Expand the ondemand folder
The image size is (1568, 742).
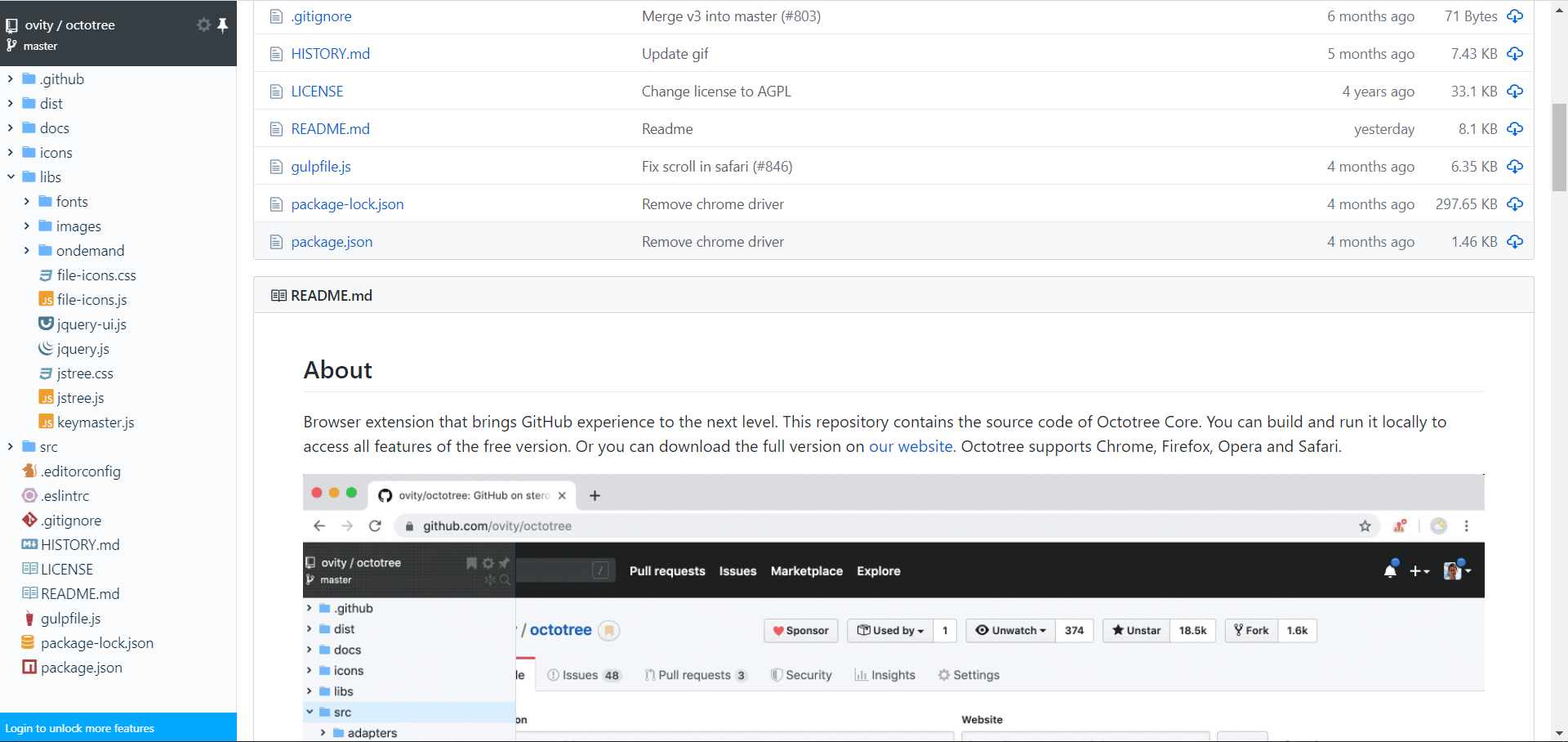pyautogui.click(x=27, y=251)
